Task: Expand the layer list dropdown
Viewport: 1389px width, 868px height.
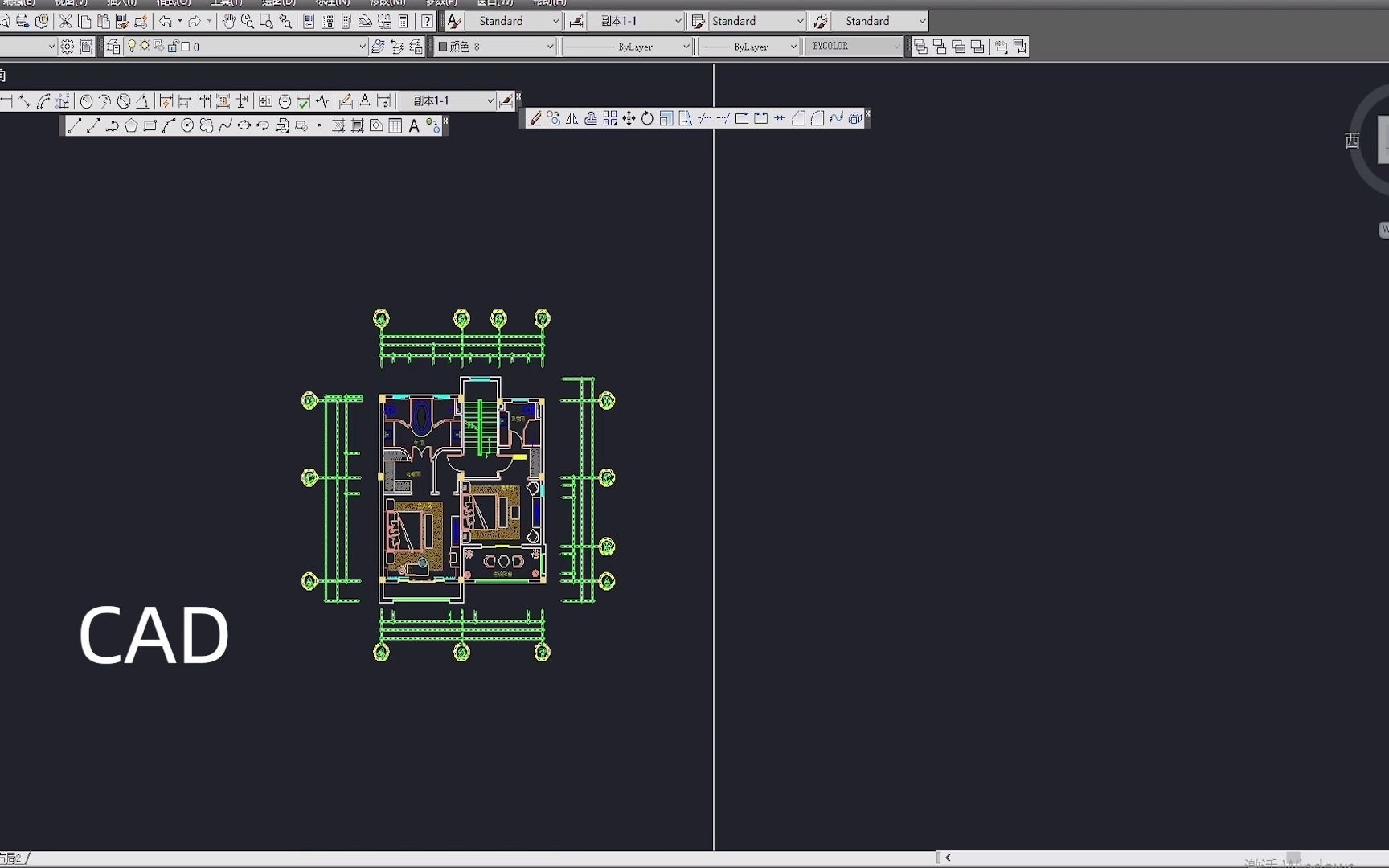Action: [362, 47]
